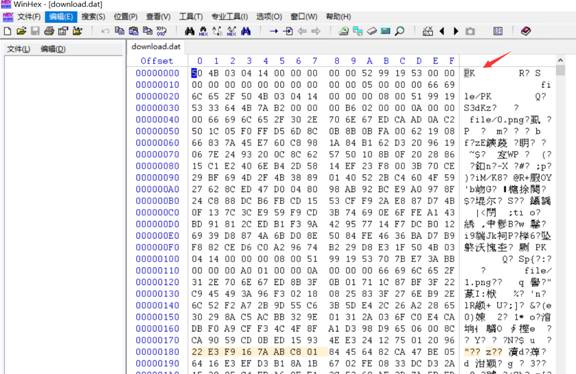Print using the printer toolbar icon

[x=49, y=31]
